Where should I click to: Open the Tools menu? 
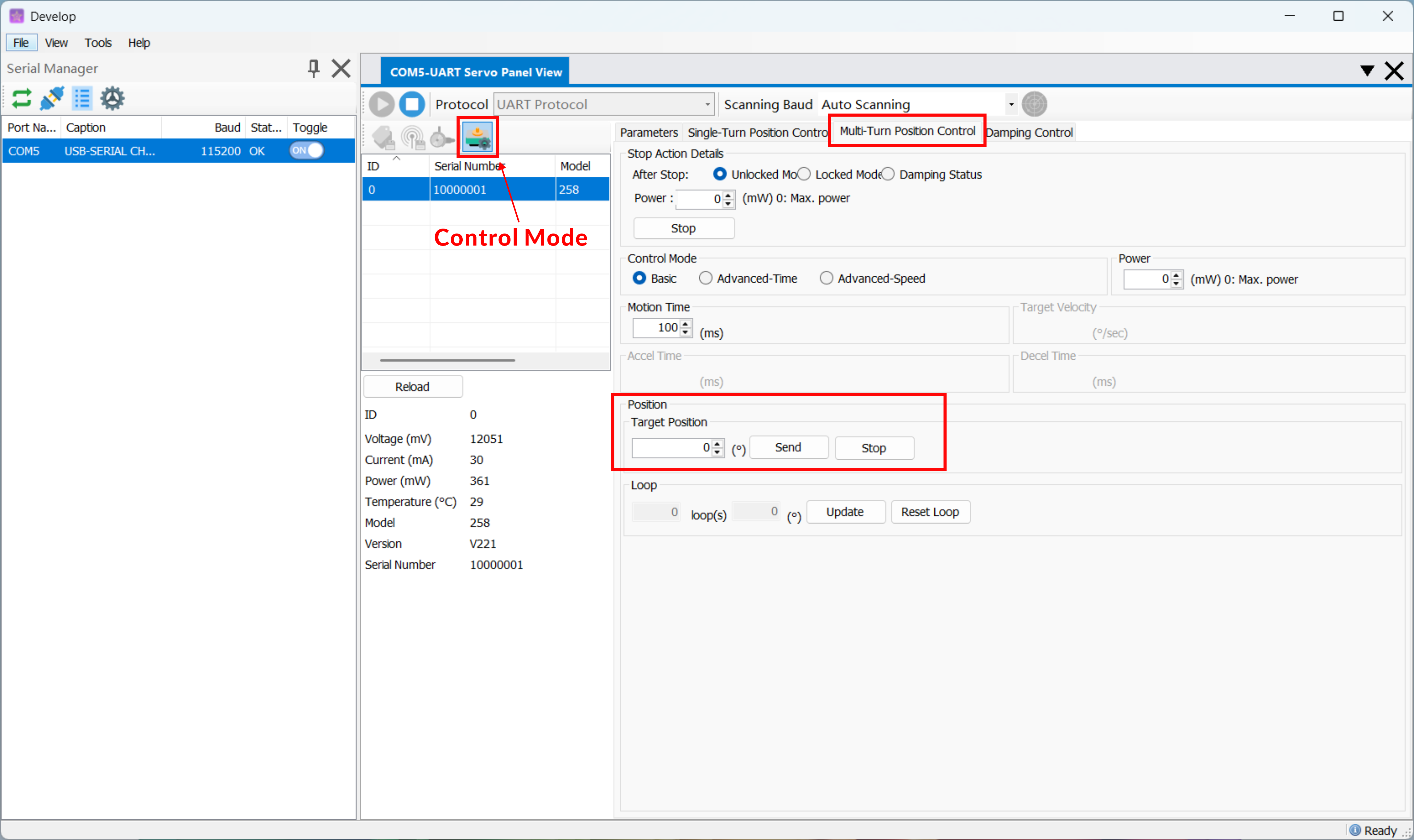(98, 43)
